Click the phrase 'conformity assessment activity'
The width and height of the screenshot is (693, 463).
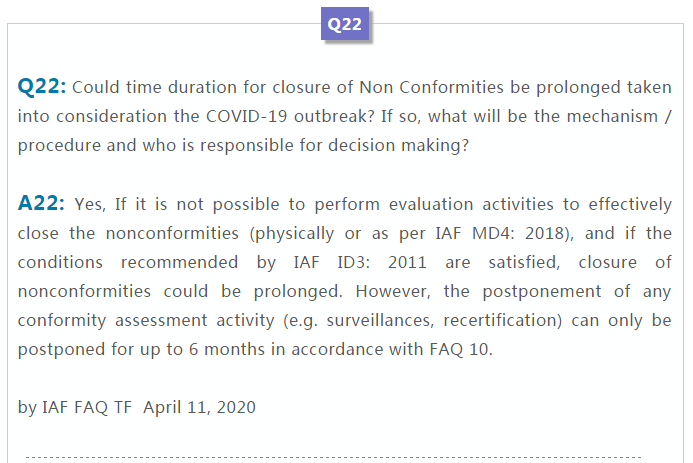click(x=146, y=320)
